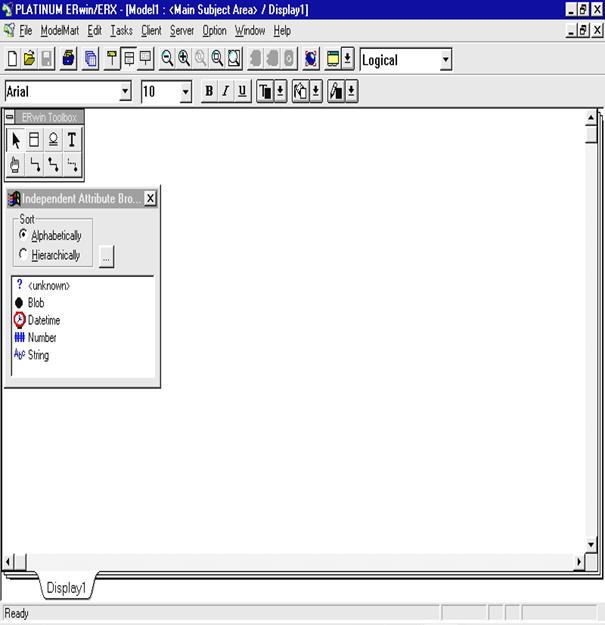Click the ellipsis button in attribute browser
605x625 pixels.
(106, 256)
